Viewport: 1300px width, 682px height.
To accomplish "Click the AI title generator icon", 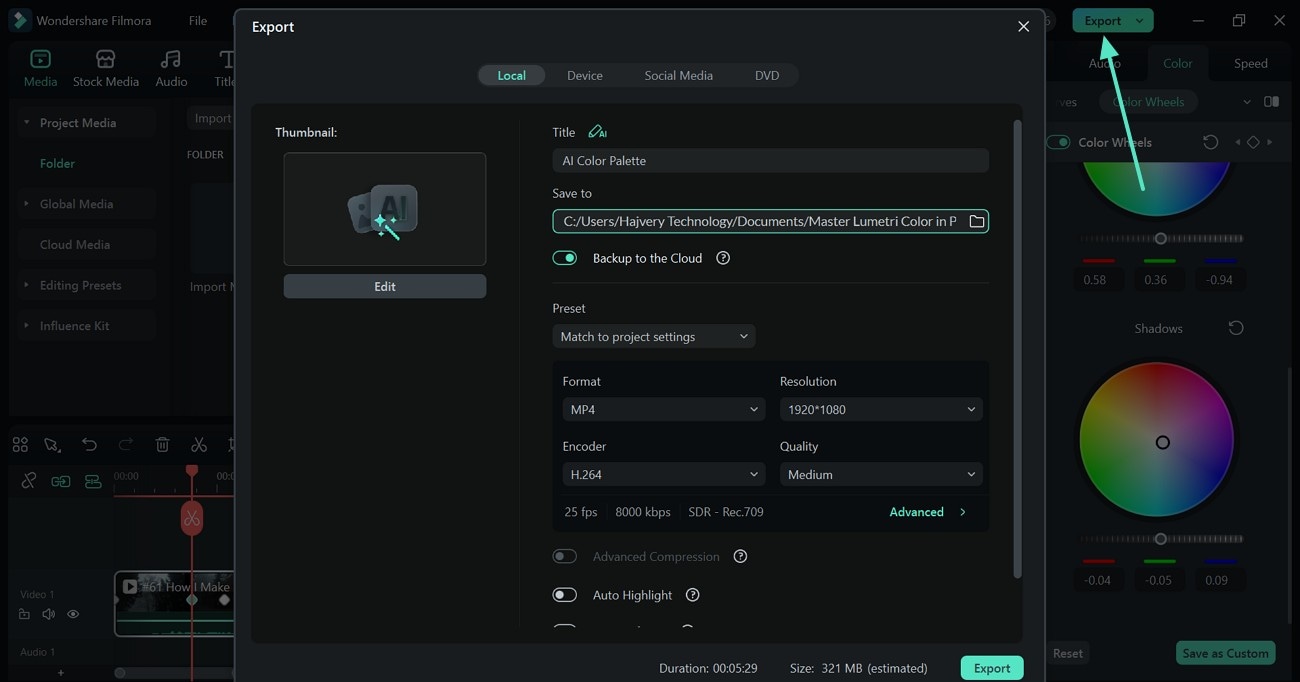I will [x=597, y=132].
